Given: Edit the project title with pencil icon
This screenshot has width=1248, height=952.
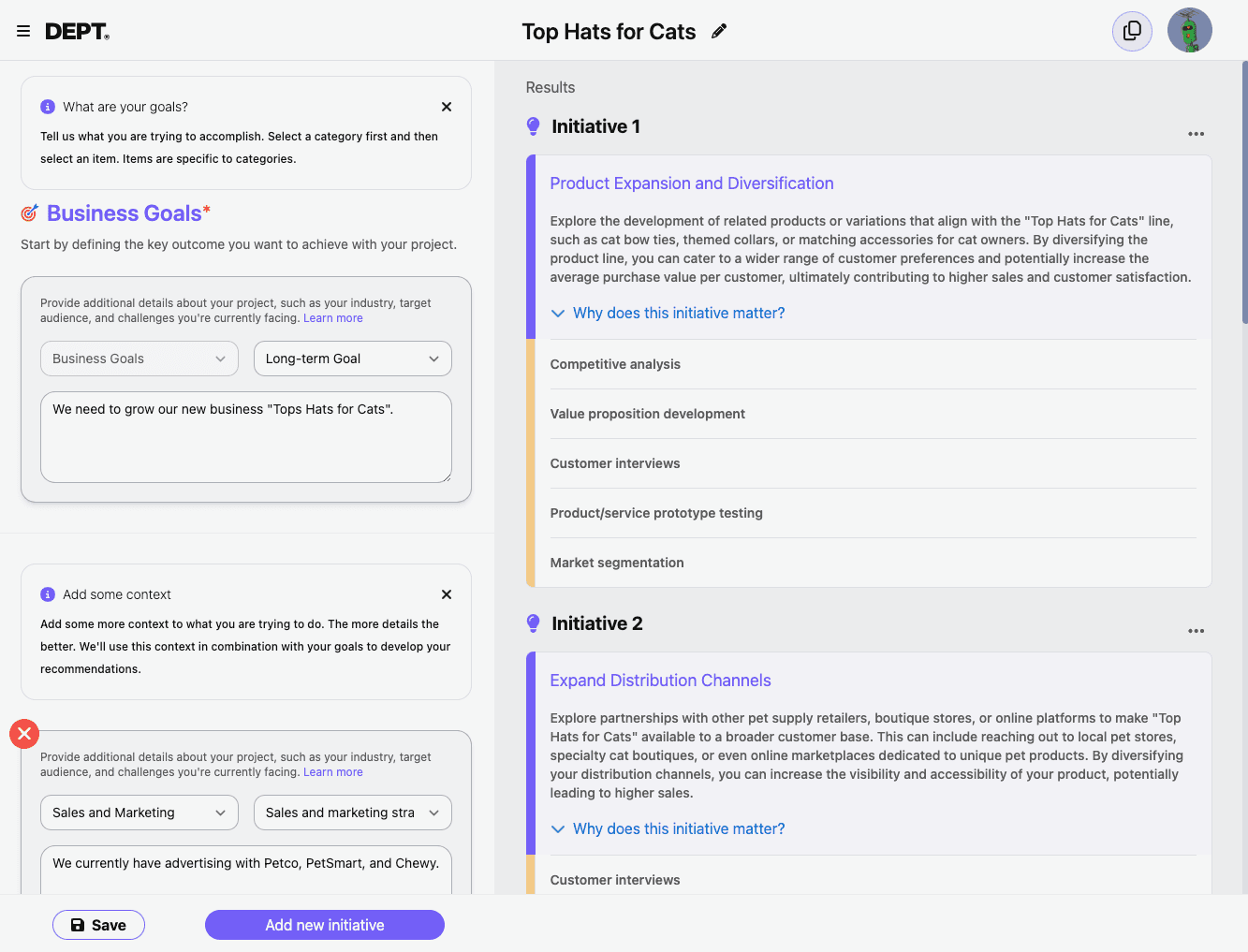Looking at the screenshot, I should [x=719, y=32].
